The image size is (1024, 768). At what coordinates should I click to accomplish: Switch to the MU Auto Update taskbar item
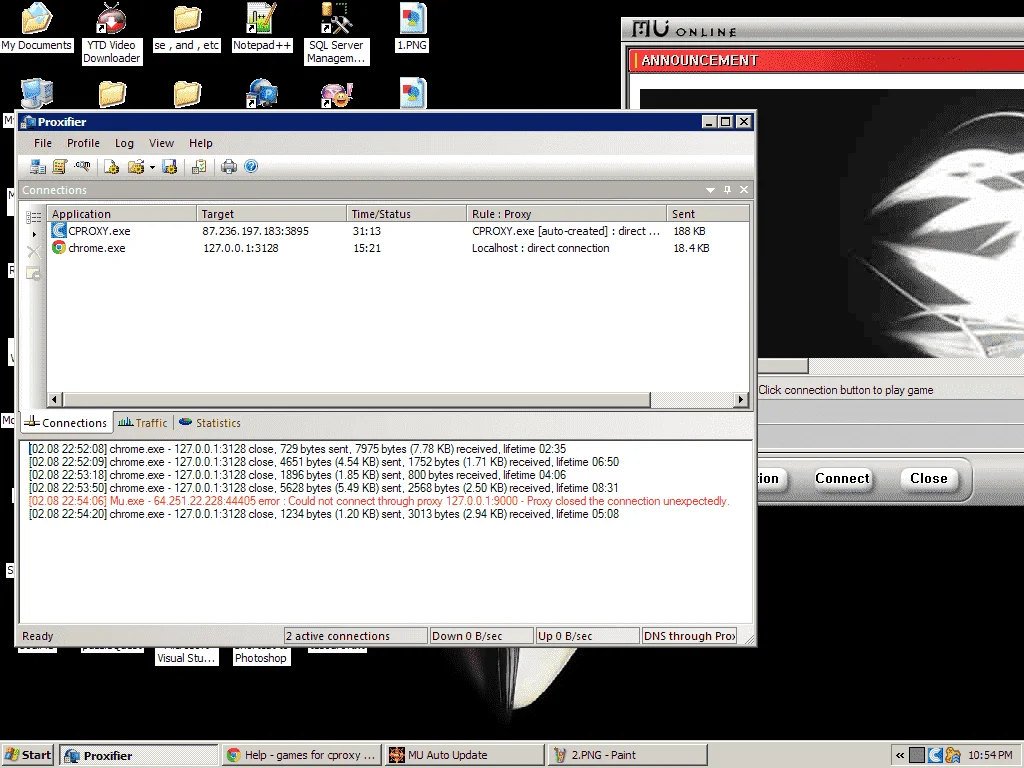point(464,756)
